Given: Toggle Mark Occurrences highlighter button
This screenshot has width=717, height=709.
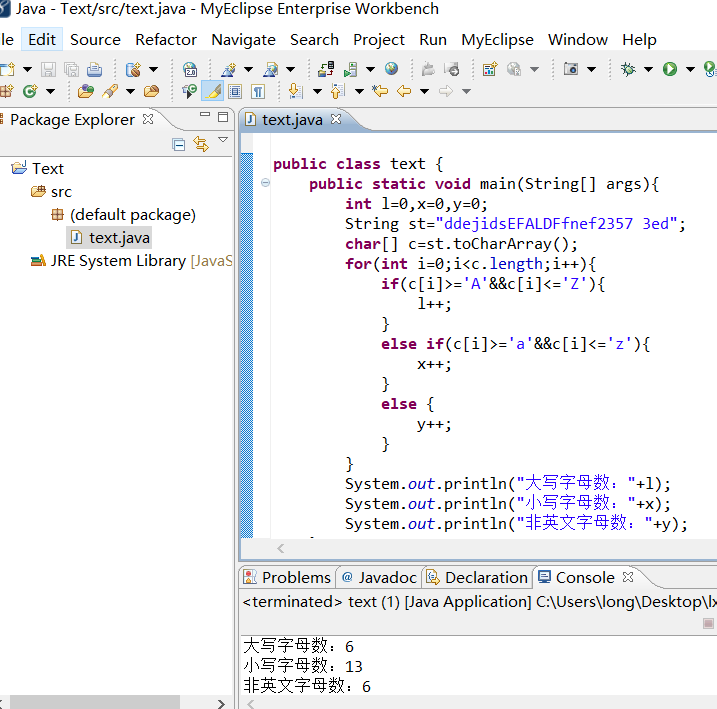Looking at the screenshot, I should click(212, 91).
